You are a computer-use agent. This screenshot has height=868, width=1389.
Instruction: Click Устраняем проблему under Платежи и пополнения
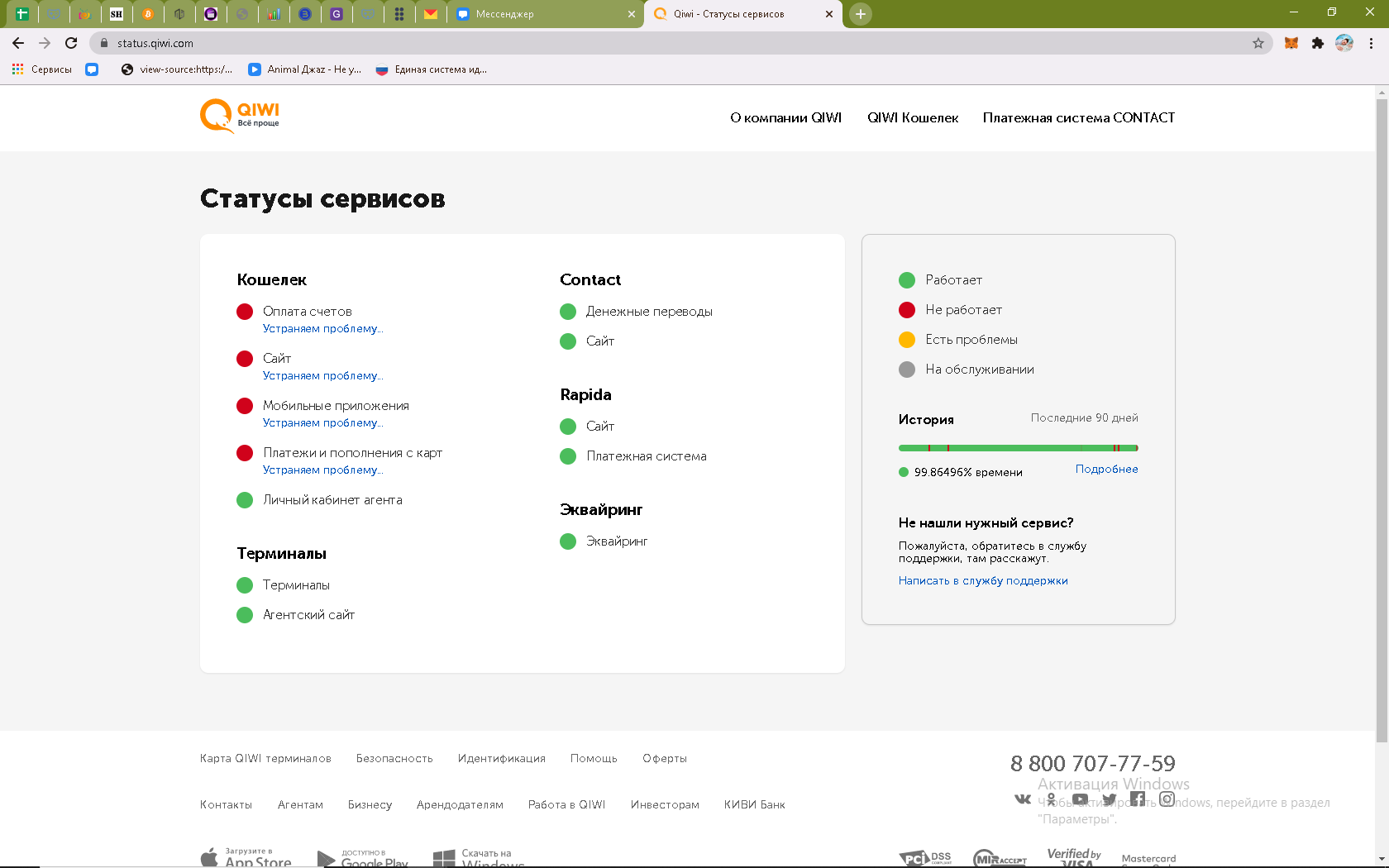(323, 470)
